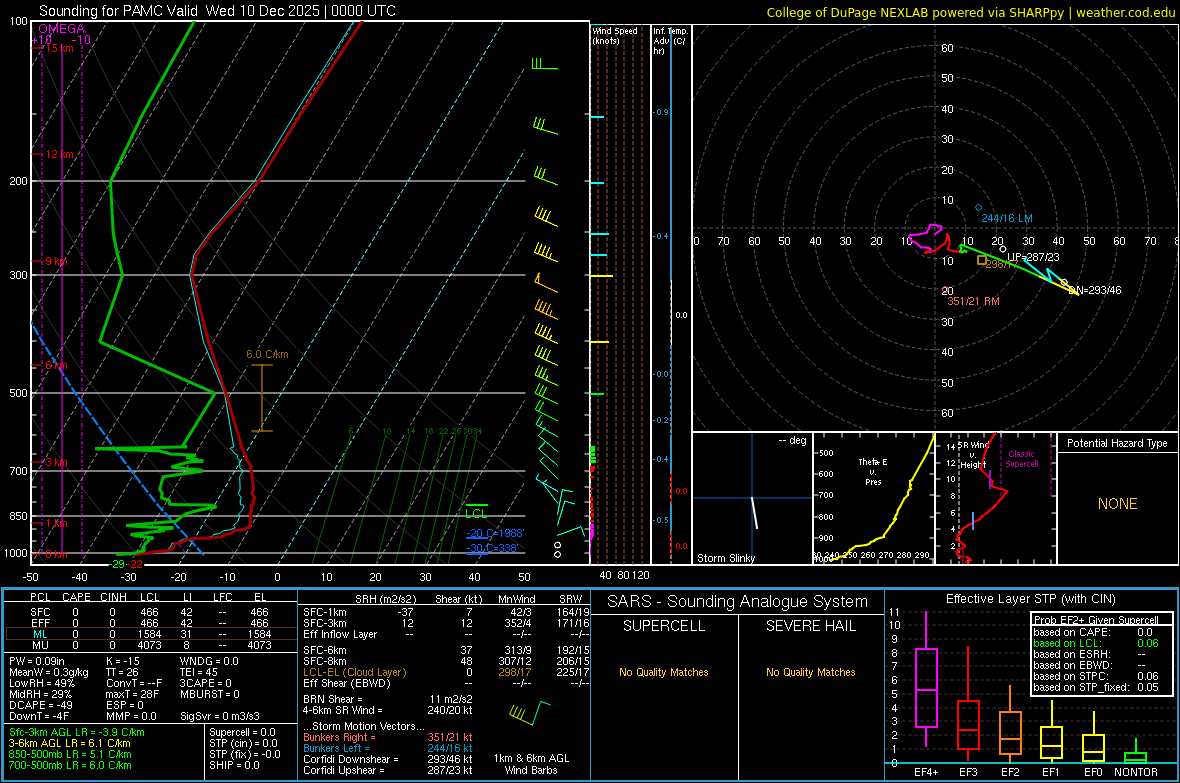
Task: Click the DN=293/46 Corfidi vector label
Action: pyautogui.click(x=1095, y=290)
